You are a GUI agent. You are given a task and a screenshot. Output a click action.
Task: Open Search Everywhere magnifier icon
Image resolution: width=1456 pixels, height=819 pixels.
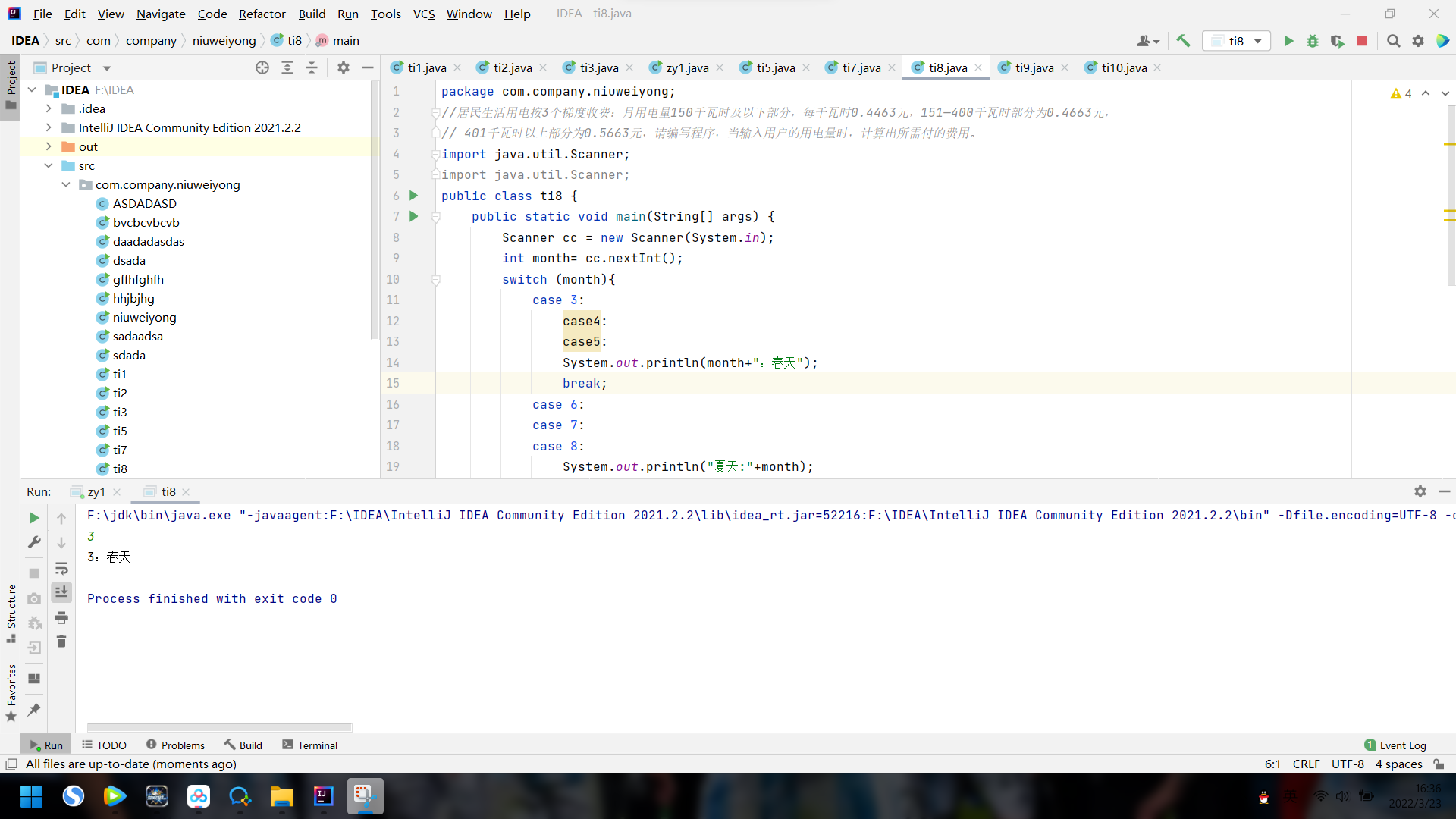(1393, 41)
